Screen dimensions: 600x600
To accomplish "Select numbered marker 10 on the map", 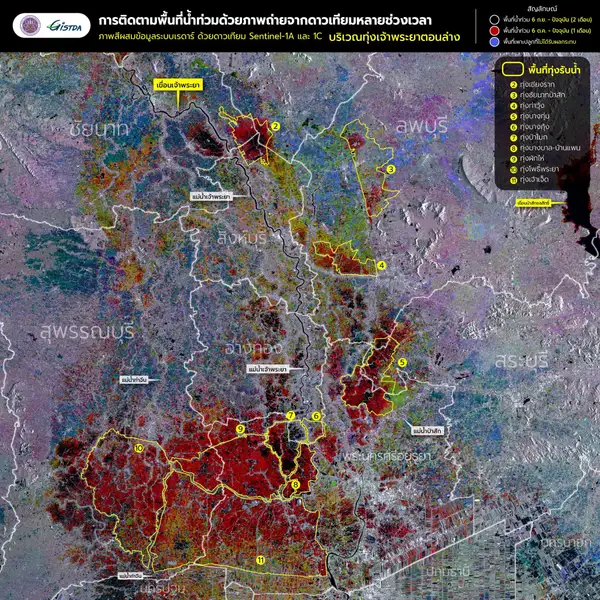I will coord(136,449).
